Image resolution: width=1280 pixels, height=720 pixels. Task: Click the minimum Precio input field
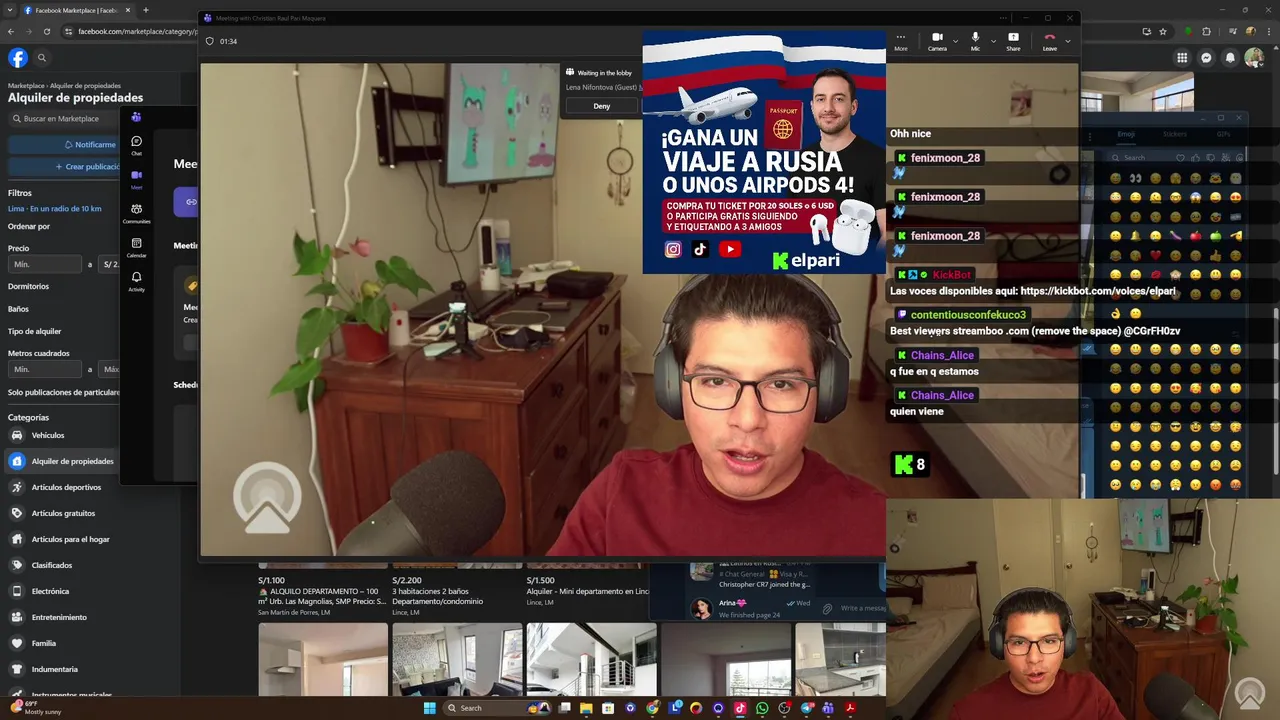pos(45,264)
